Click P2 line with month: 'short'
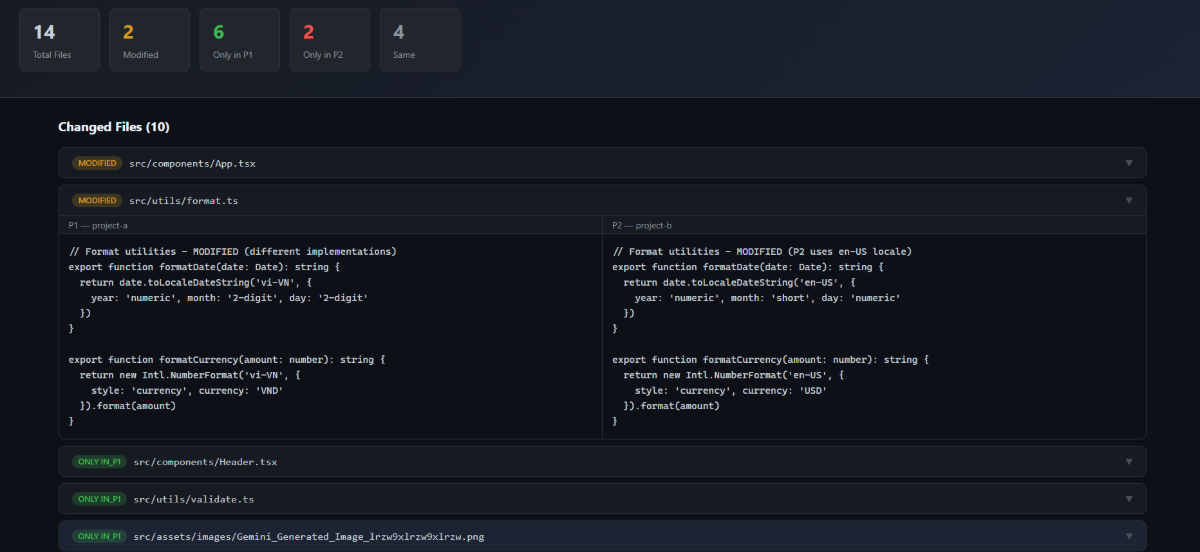The image size is (1200, 552). [x=767, y=298]
